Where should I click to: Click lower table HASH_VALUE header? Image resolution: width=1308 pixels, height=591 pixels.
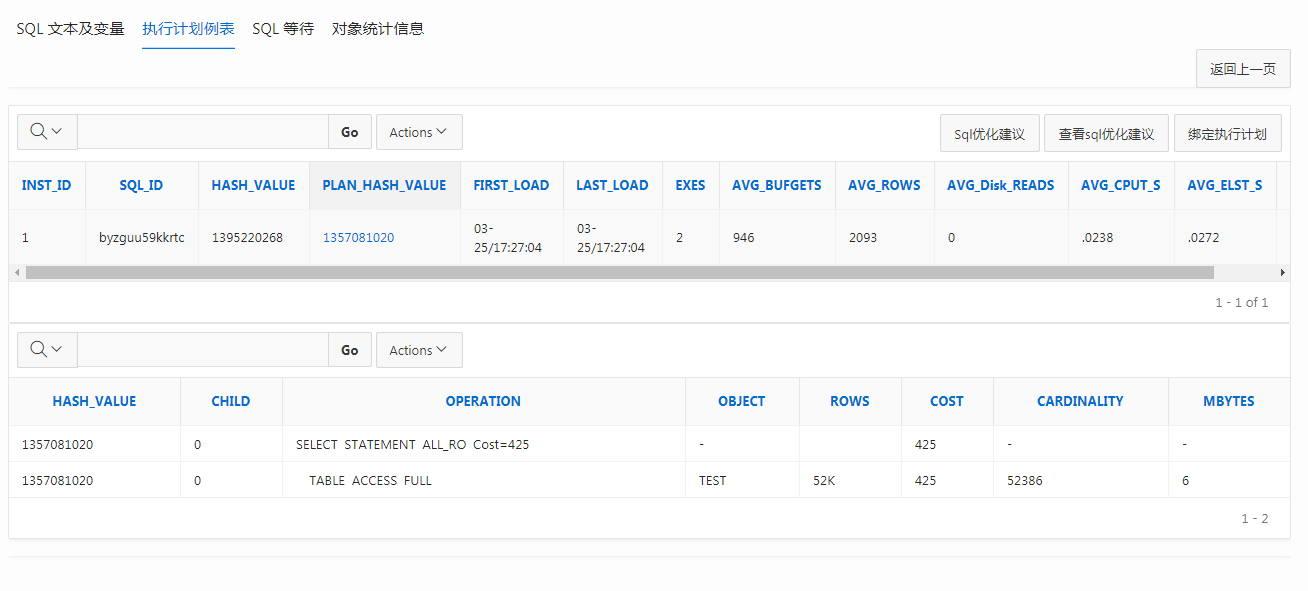tap(94, 401)
